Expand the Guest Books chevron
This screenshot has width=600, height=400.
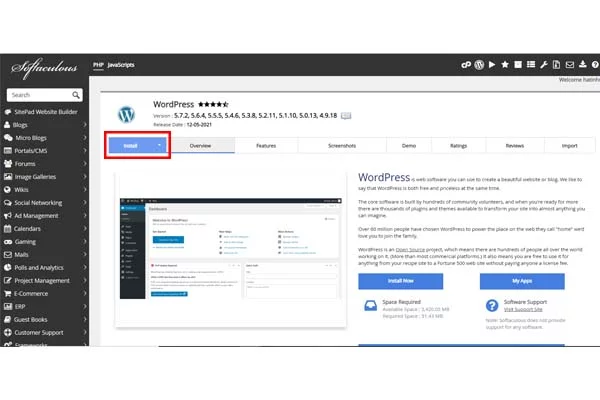click(85, 319)
